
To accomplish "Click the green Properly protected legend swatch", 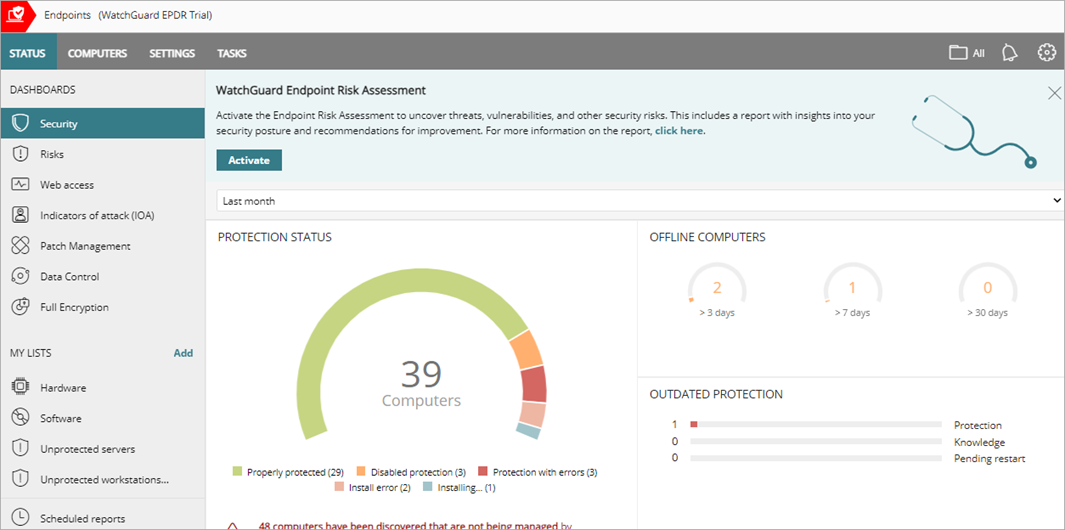I will [x=238, y=472].
